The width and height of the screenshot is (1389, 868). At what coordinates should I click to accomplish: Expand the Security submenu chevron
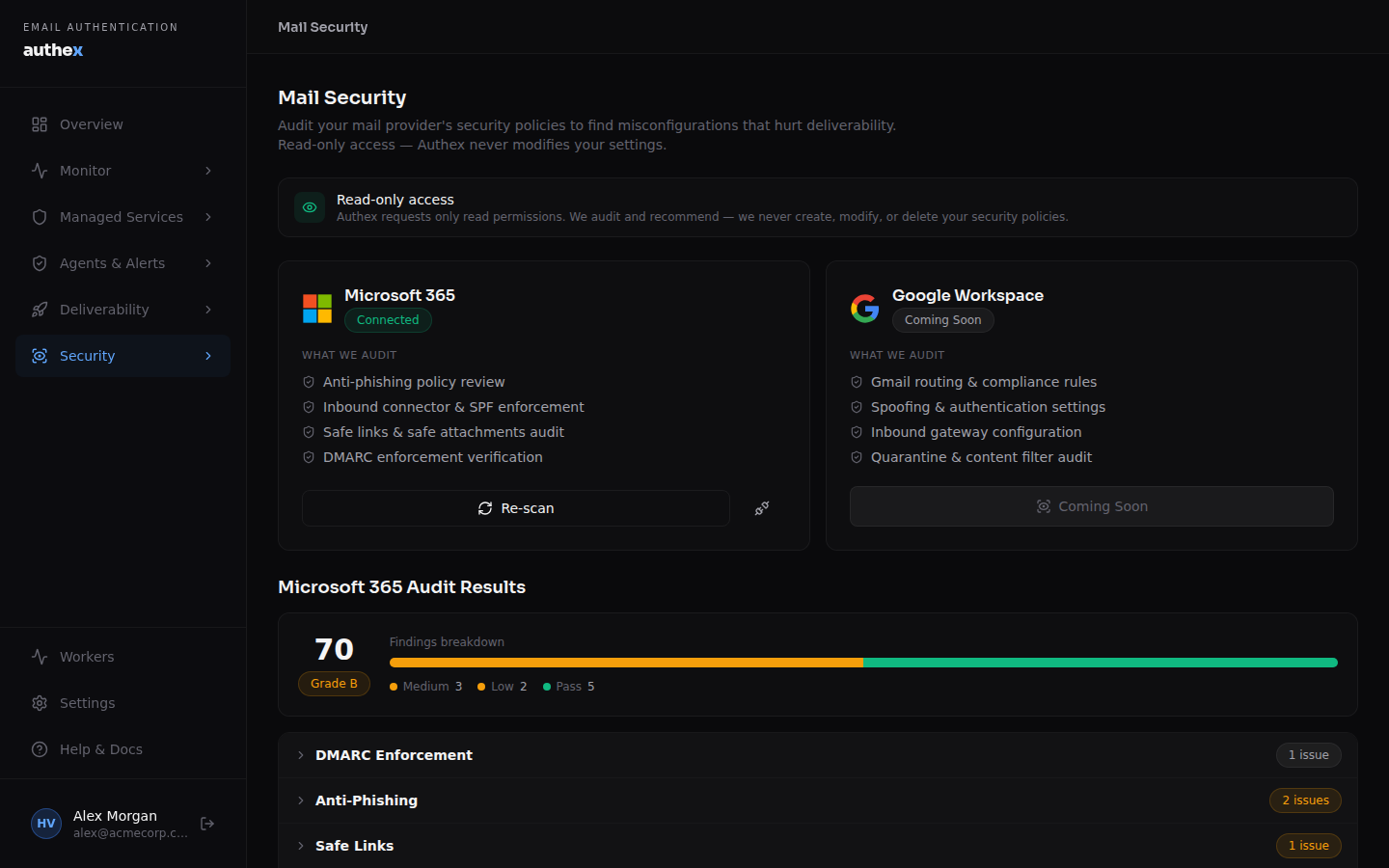pos(208,356)
